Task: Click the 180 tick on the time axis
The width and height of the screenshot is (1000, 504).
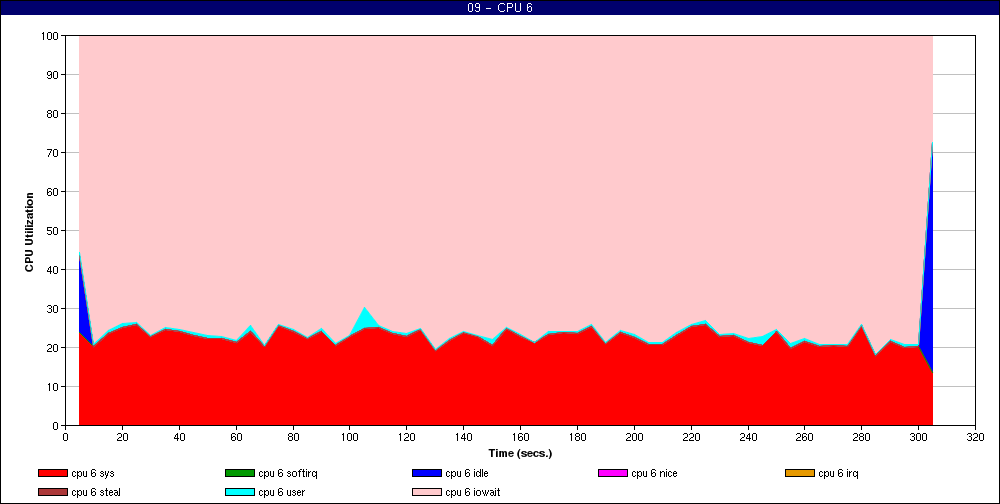Action: click(577, 437)
